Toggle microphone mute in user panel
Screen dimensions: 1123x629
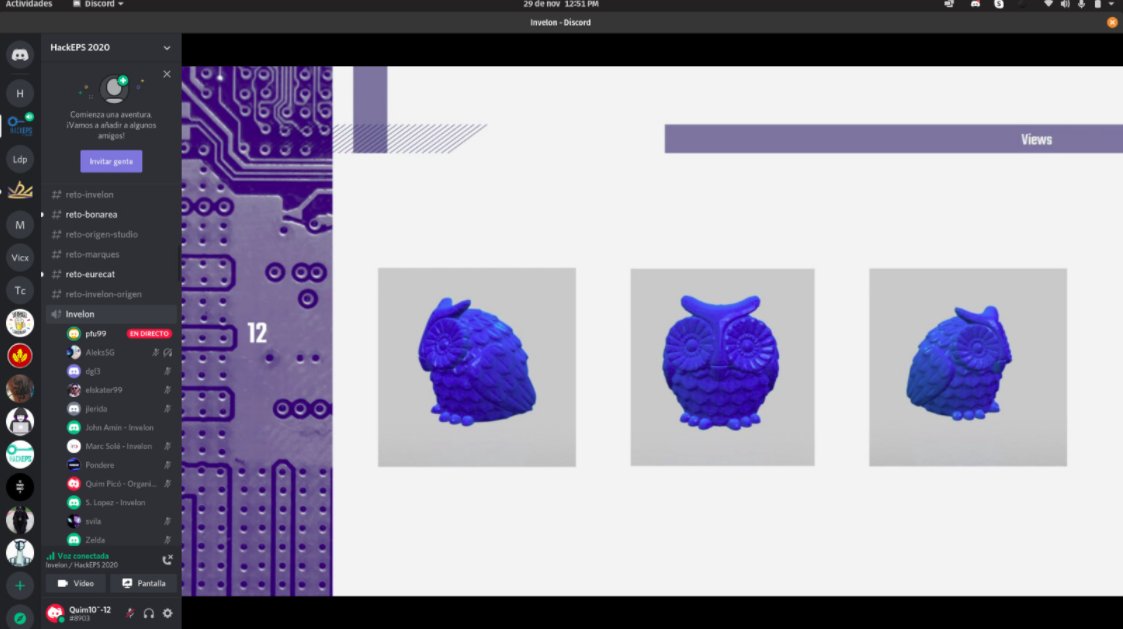pyautogui.click(x=130, y=613)
